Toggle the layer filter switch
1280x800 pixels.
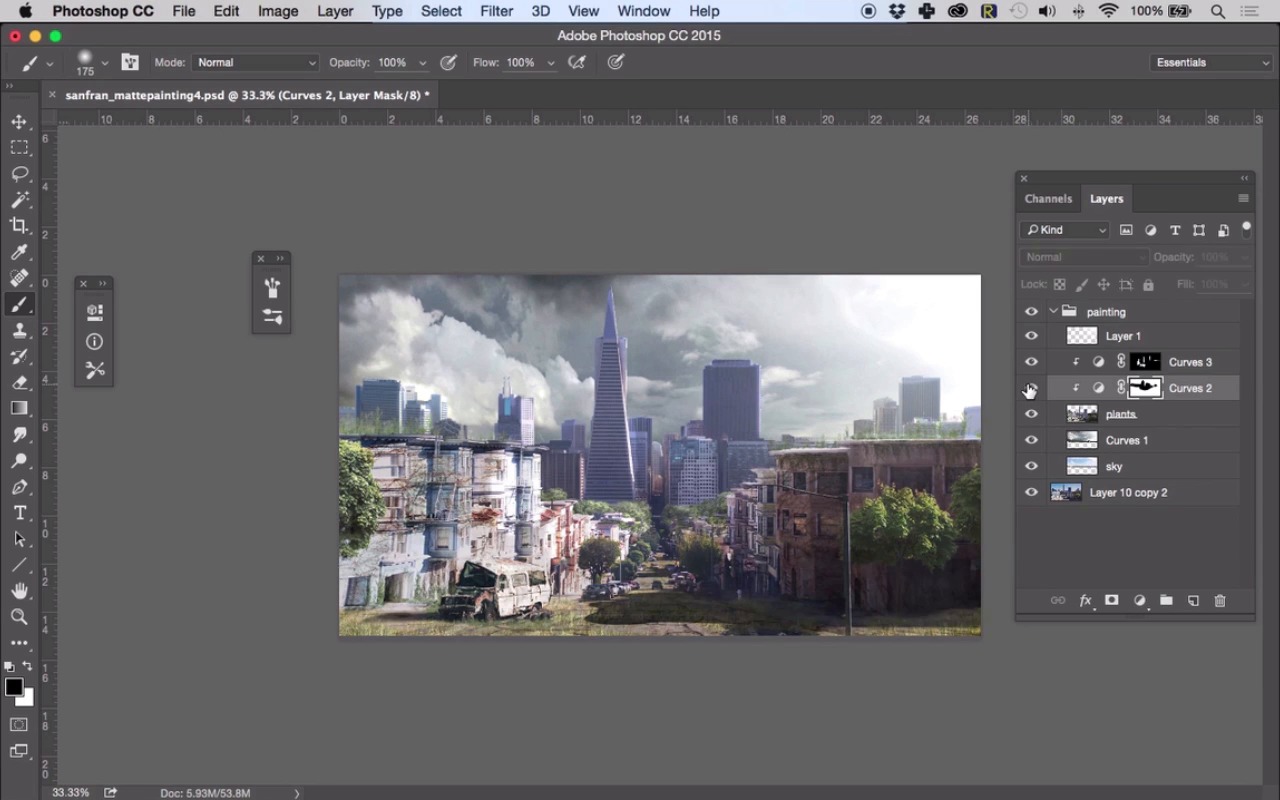(1246, 228)
